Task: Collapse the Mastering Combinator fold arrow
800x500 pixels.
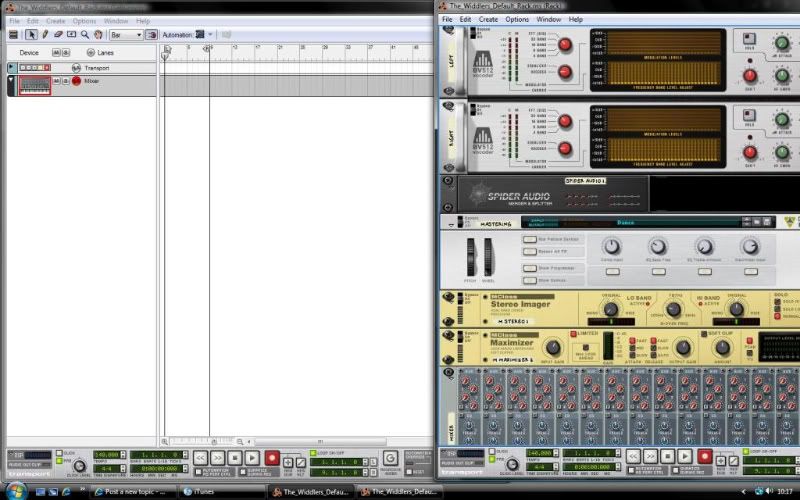Action: [451, 224]
